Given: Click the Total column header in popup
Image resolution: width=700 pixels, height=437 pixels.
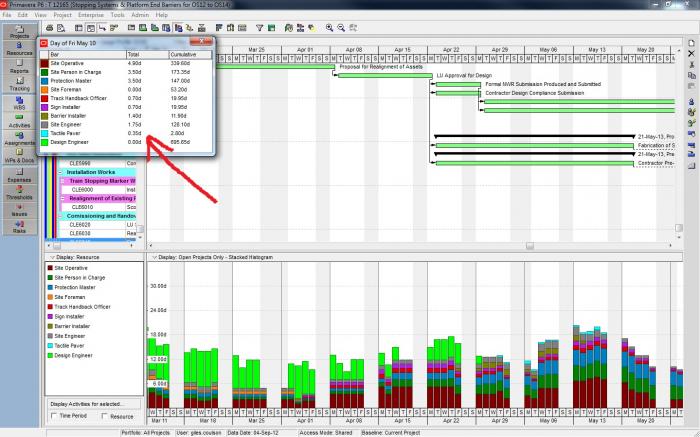Looking at the screenshot, I should tap(147, 54).
